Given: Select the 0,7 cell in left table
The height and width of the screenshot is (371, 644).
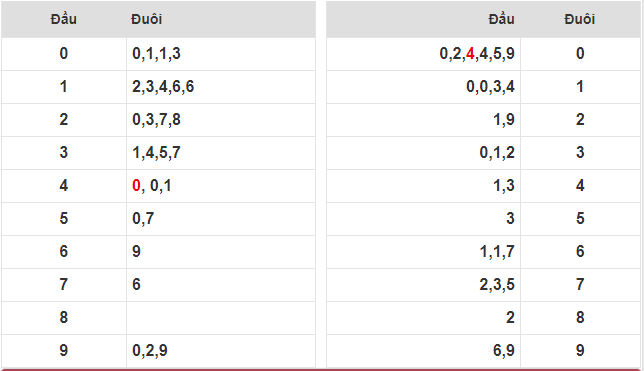Looking at the screenshot, I should [221, 219].
